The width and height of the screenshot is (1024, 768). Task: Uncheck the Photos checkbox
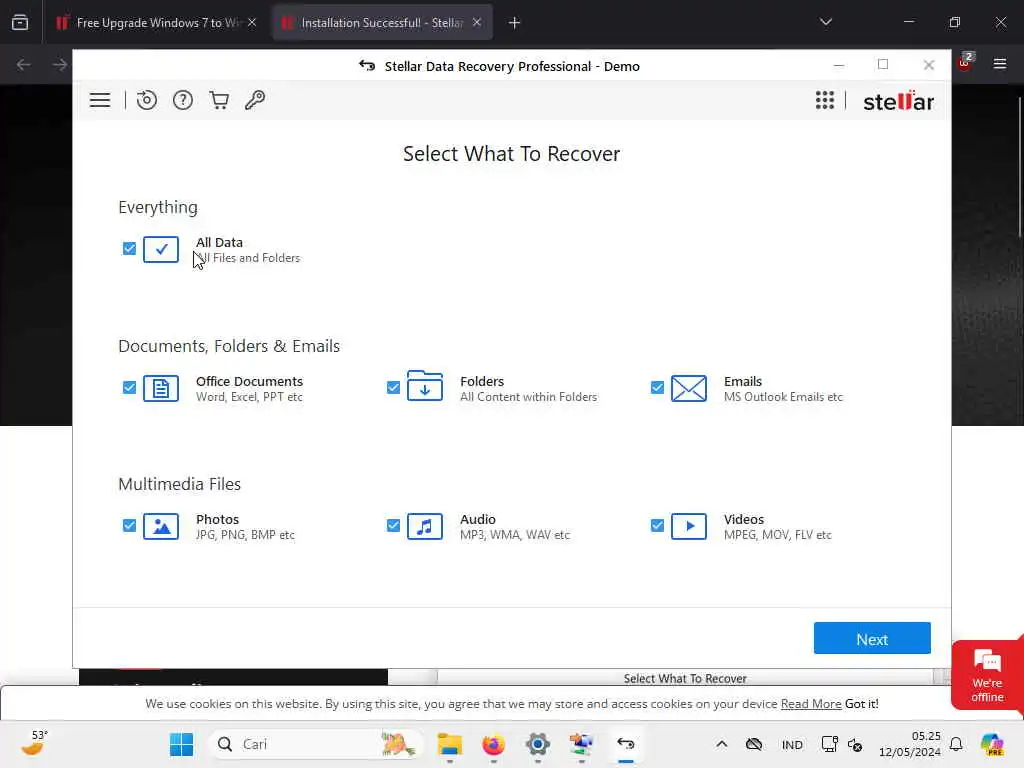tap(129, 525)
